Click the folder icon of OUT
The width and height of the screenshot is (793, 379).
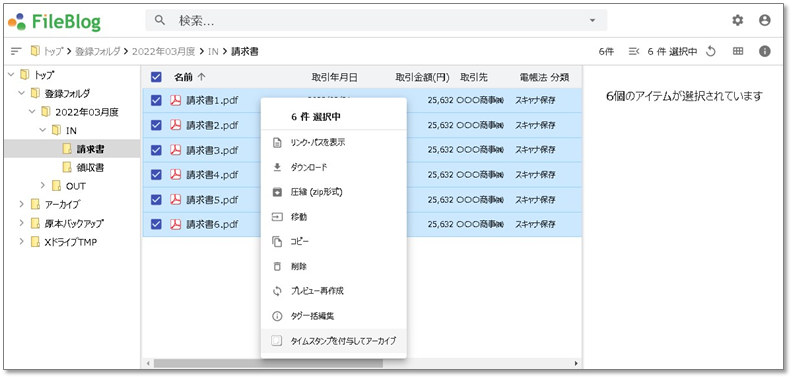[x=56, y=186]
